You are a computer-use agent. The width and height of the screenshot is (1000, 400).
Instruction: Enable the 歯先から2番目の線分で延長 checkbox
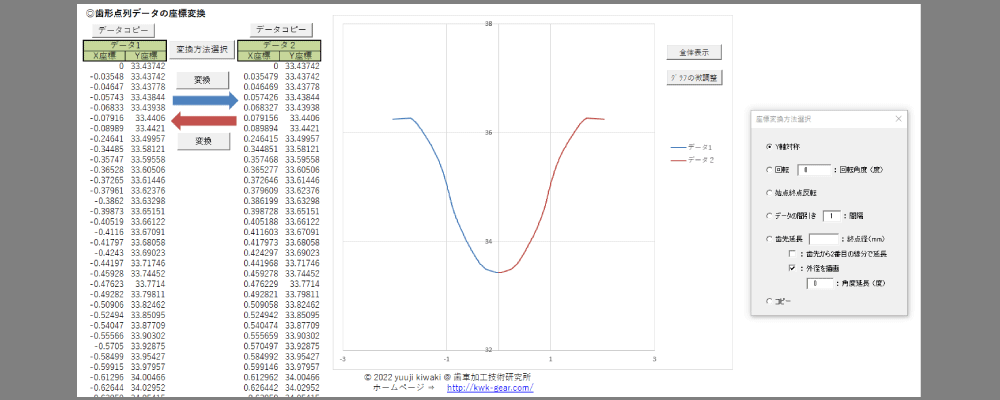(x=792, y=254)
